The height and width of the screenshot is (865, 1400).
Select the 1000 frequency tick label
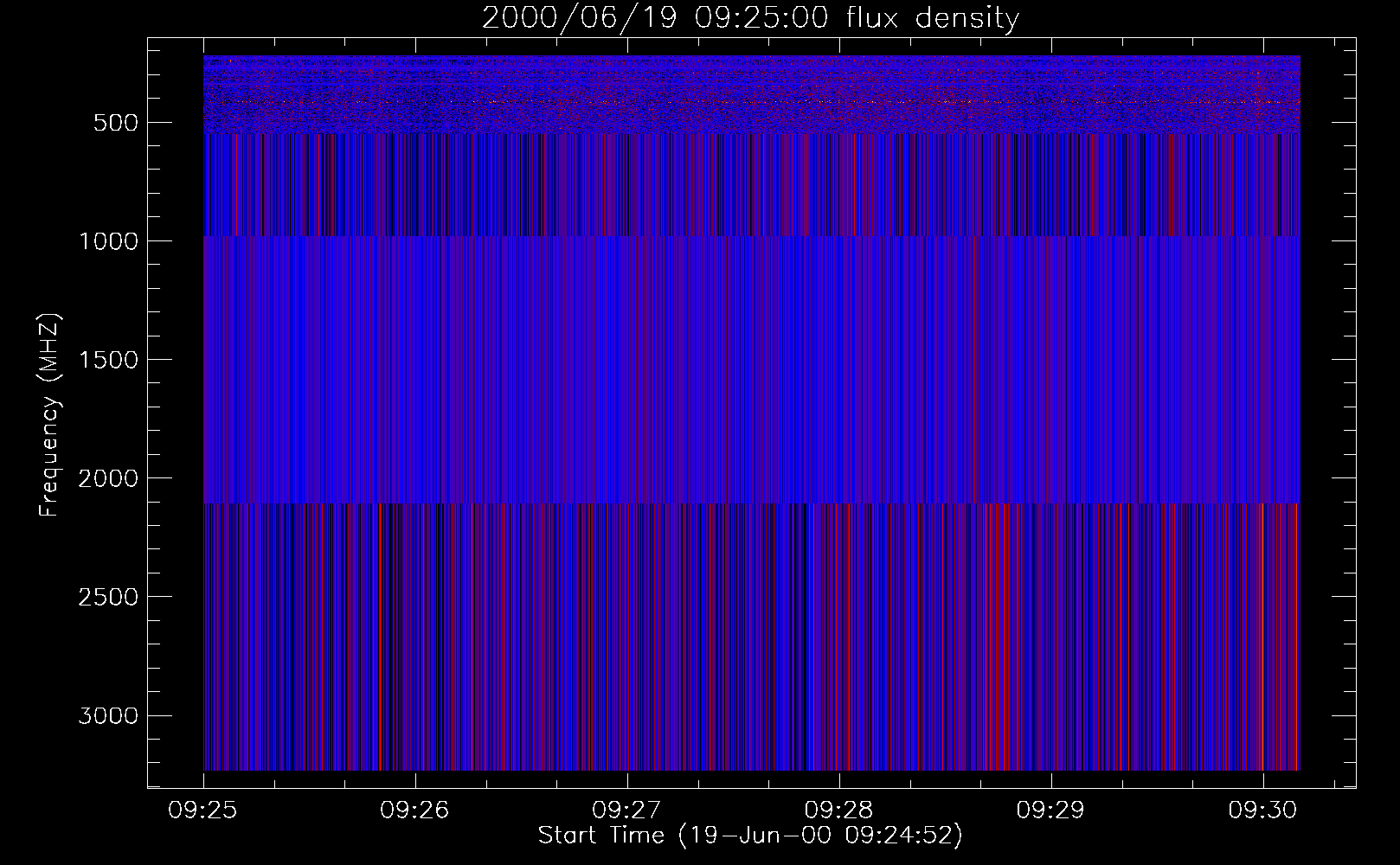[108, 241]
